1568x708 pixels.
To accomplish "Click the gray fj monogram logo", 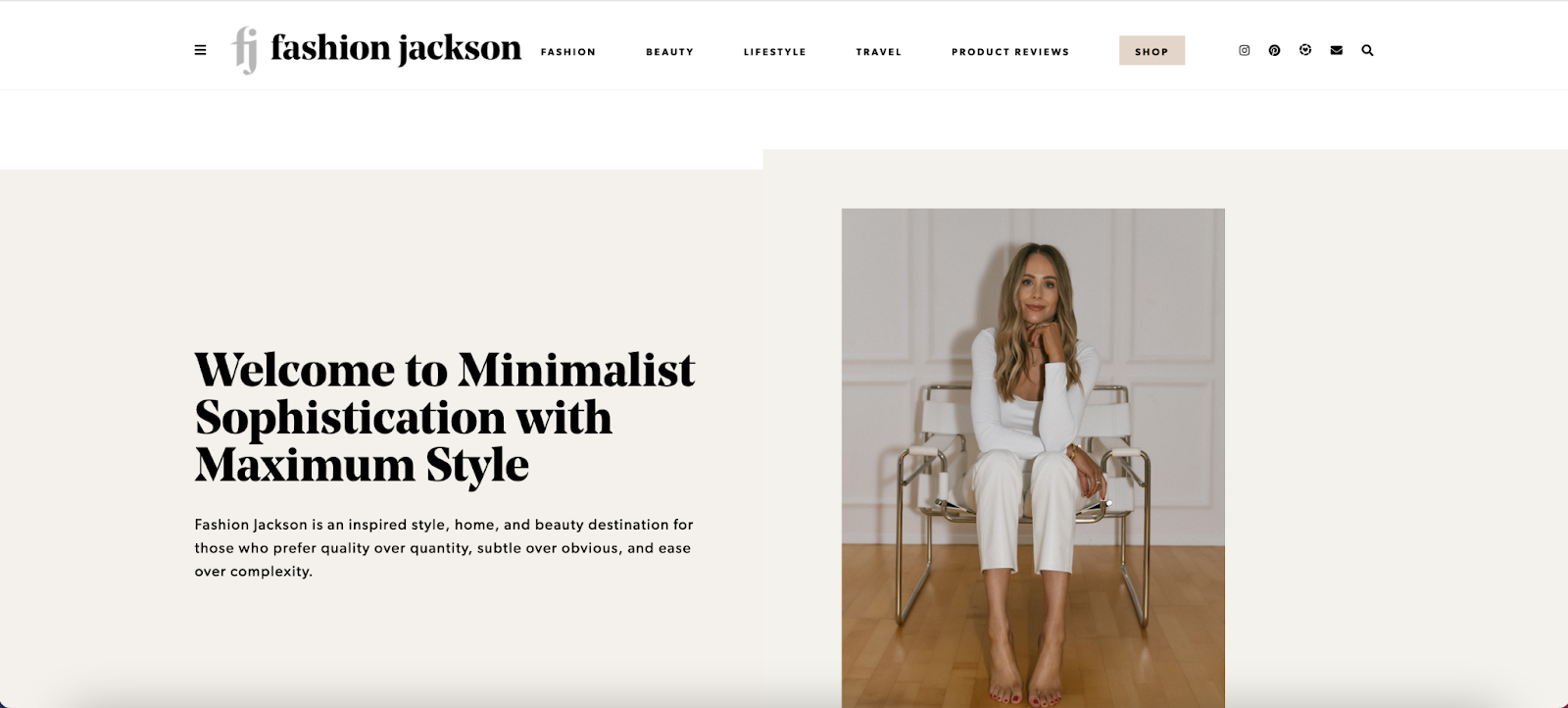I will point(245,49).
